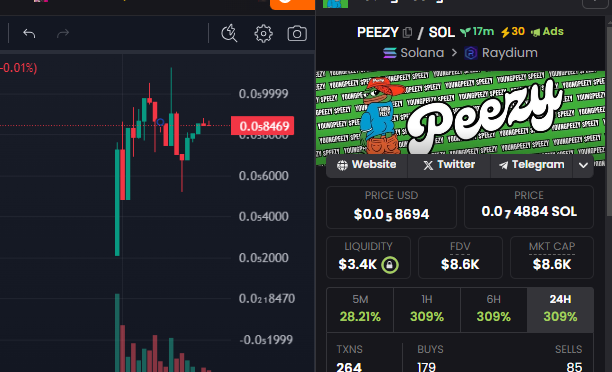
Task: Click the BUYS 179 count
Action: (x=426, y=367)
